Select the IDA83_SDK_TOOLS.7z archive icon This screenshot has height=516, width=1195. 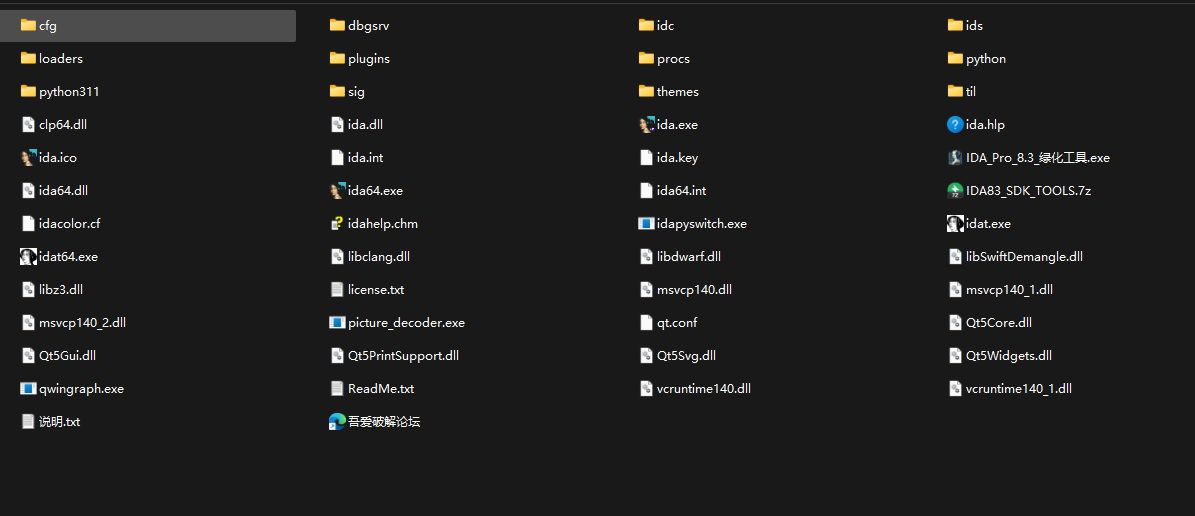(955, 191)
